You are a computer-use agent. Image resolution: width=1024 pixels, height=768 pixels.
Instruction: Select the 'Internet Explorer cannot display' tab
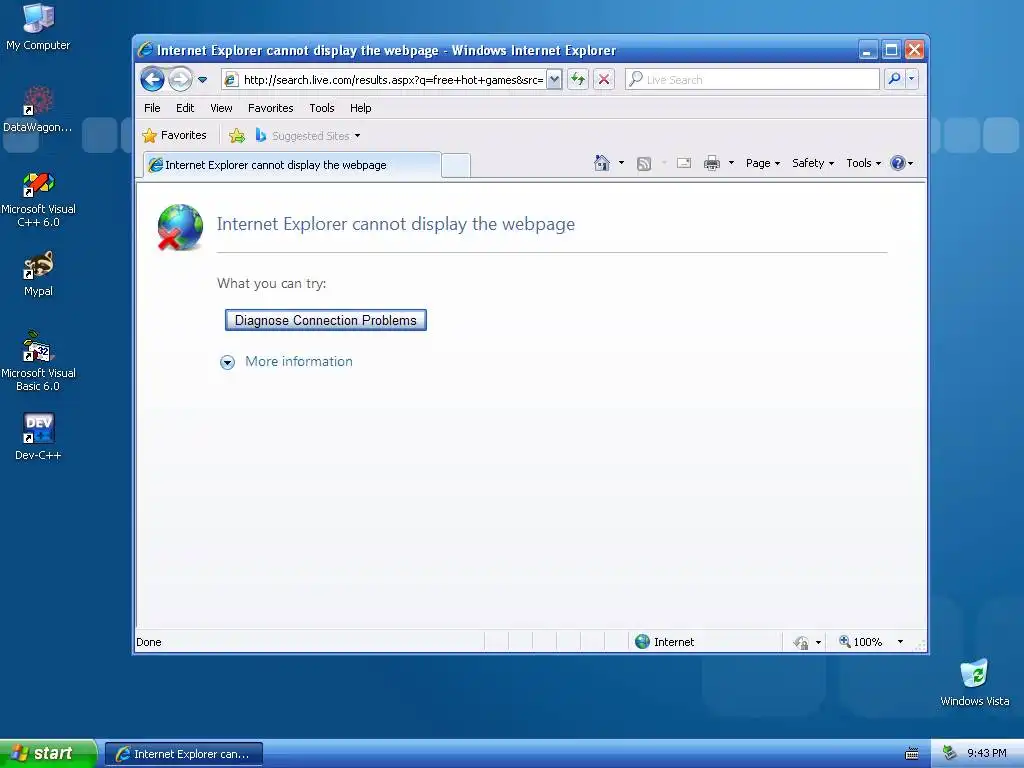[292, 165]
